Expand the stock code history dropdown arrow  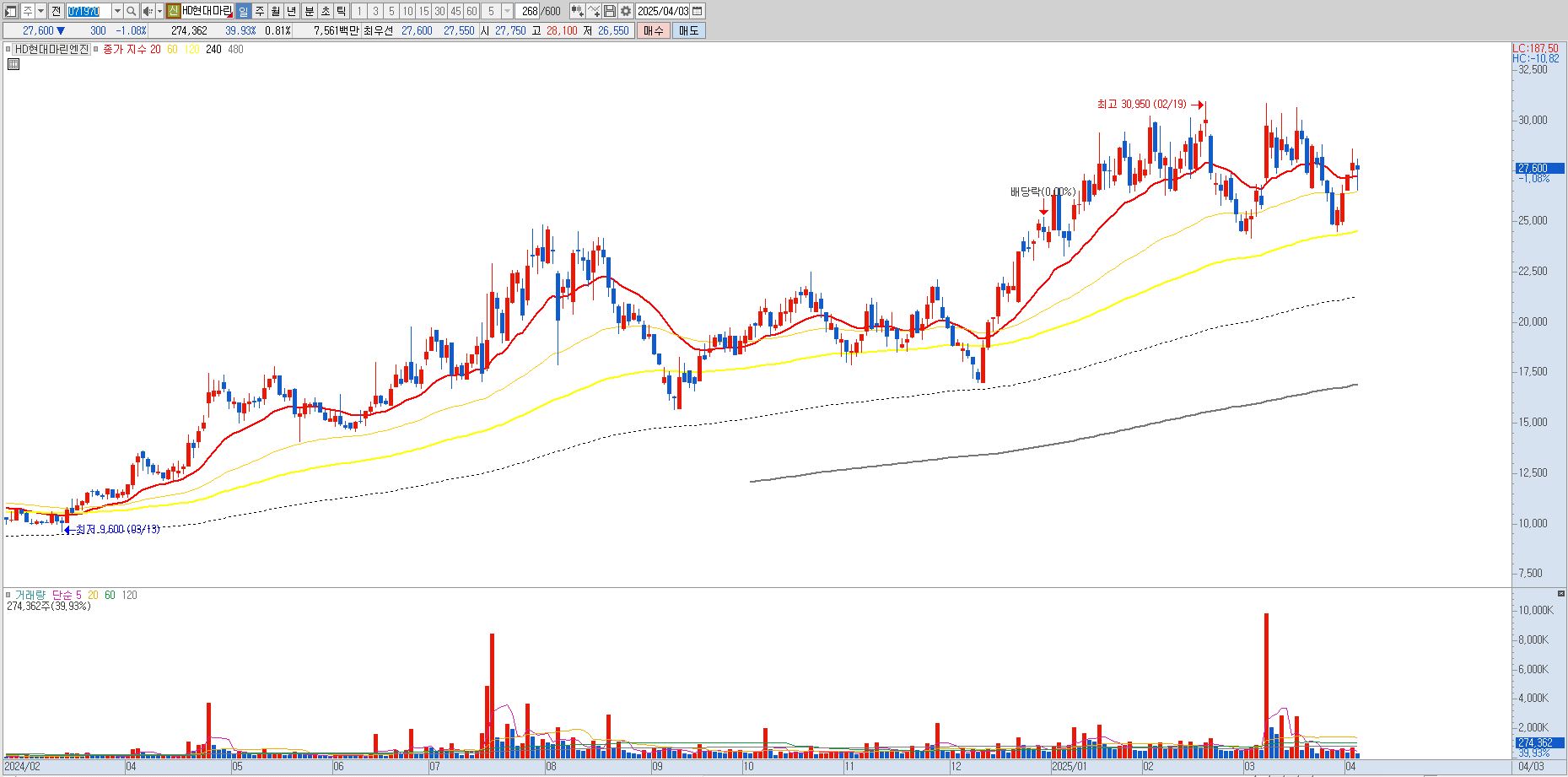tap(117, 11)
